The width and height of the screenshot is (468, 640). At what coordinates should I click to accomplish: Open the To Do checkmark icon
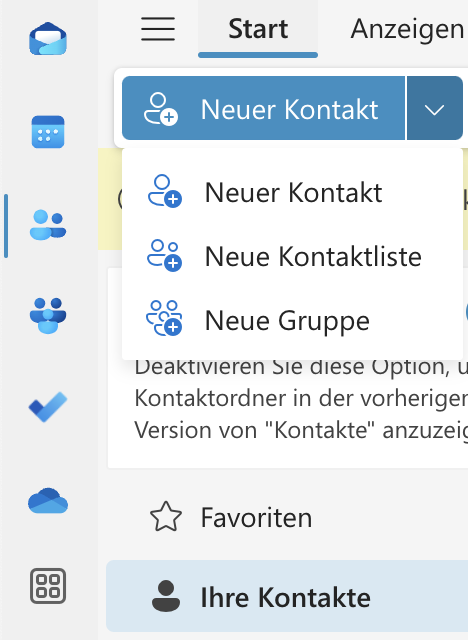[48, 407]
